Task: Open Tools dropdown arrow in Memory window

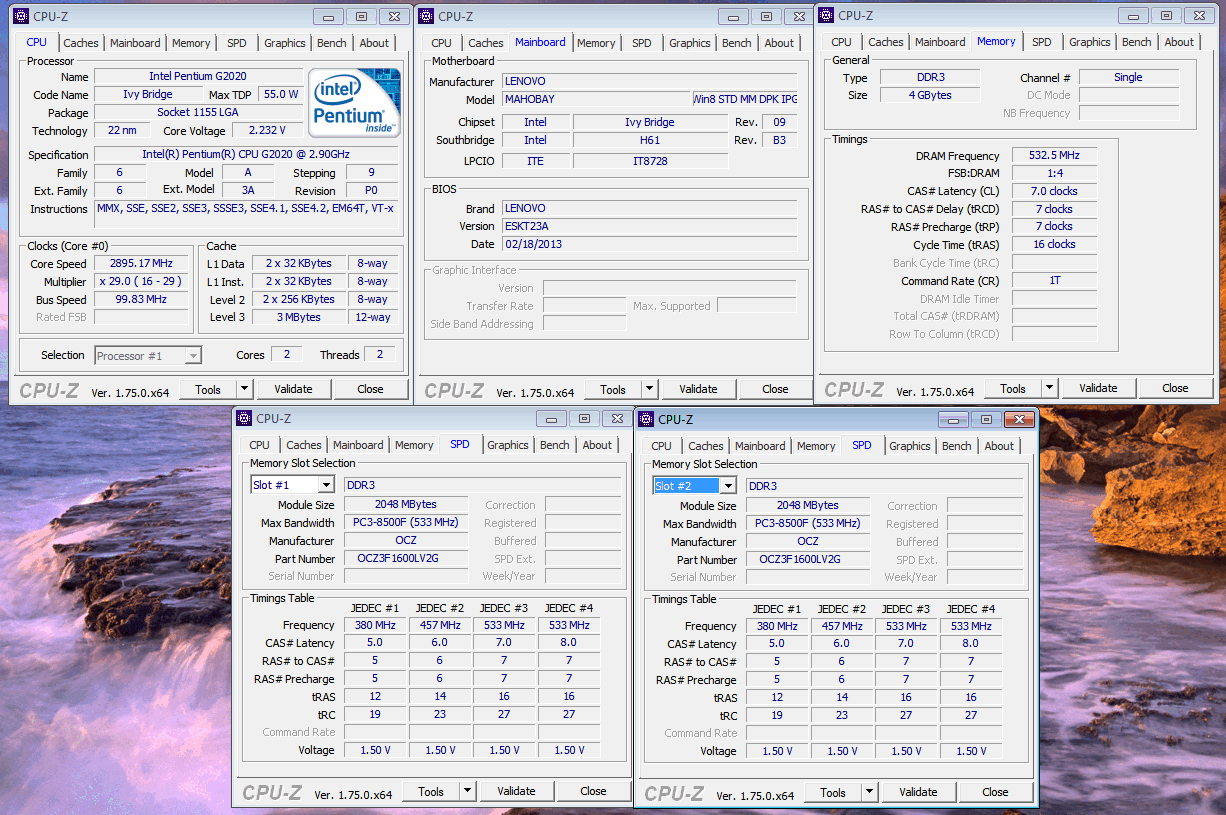Action: pos(1050,388)
